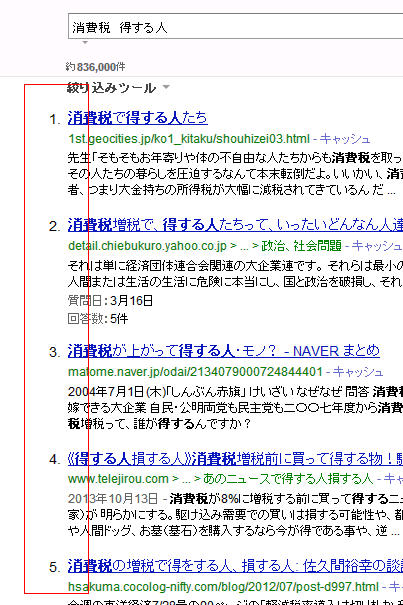Open cached copy of geocities.jp result
The image size is (403, 605).
[x=345, y=139]
